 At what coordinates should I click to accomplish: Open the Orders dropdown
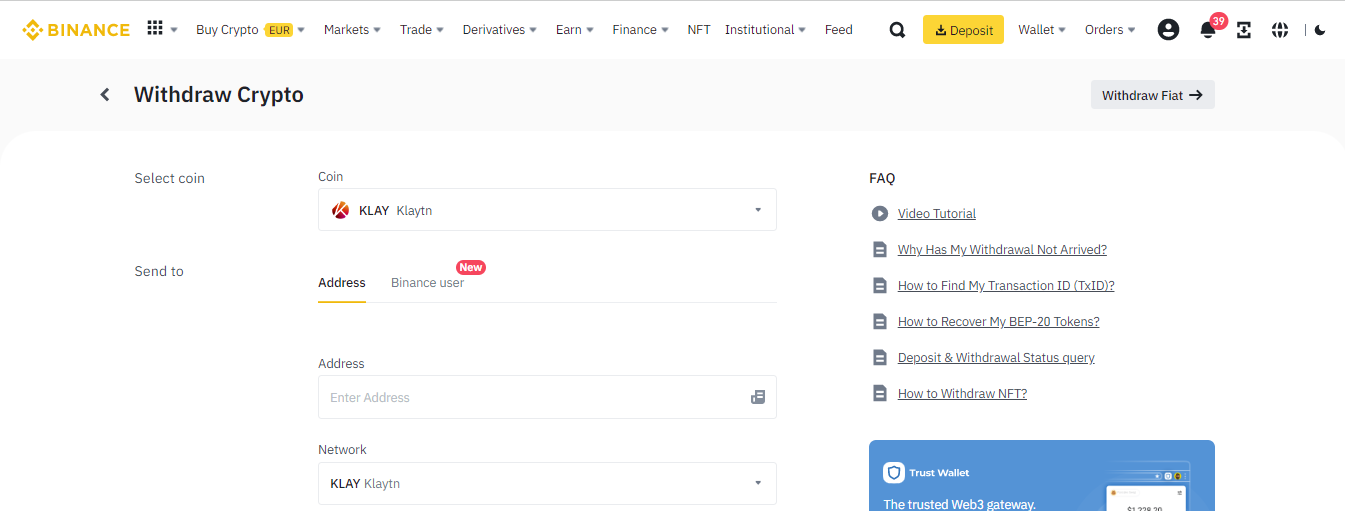pyautogui.click(x=1110, y=30)
